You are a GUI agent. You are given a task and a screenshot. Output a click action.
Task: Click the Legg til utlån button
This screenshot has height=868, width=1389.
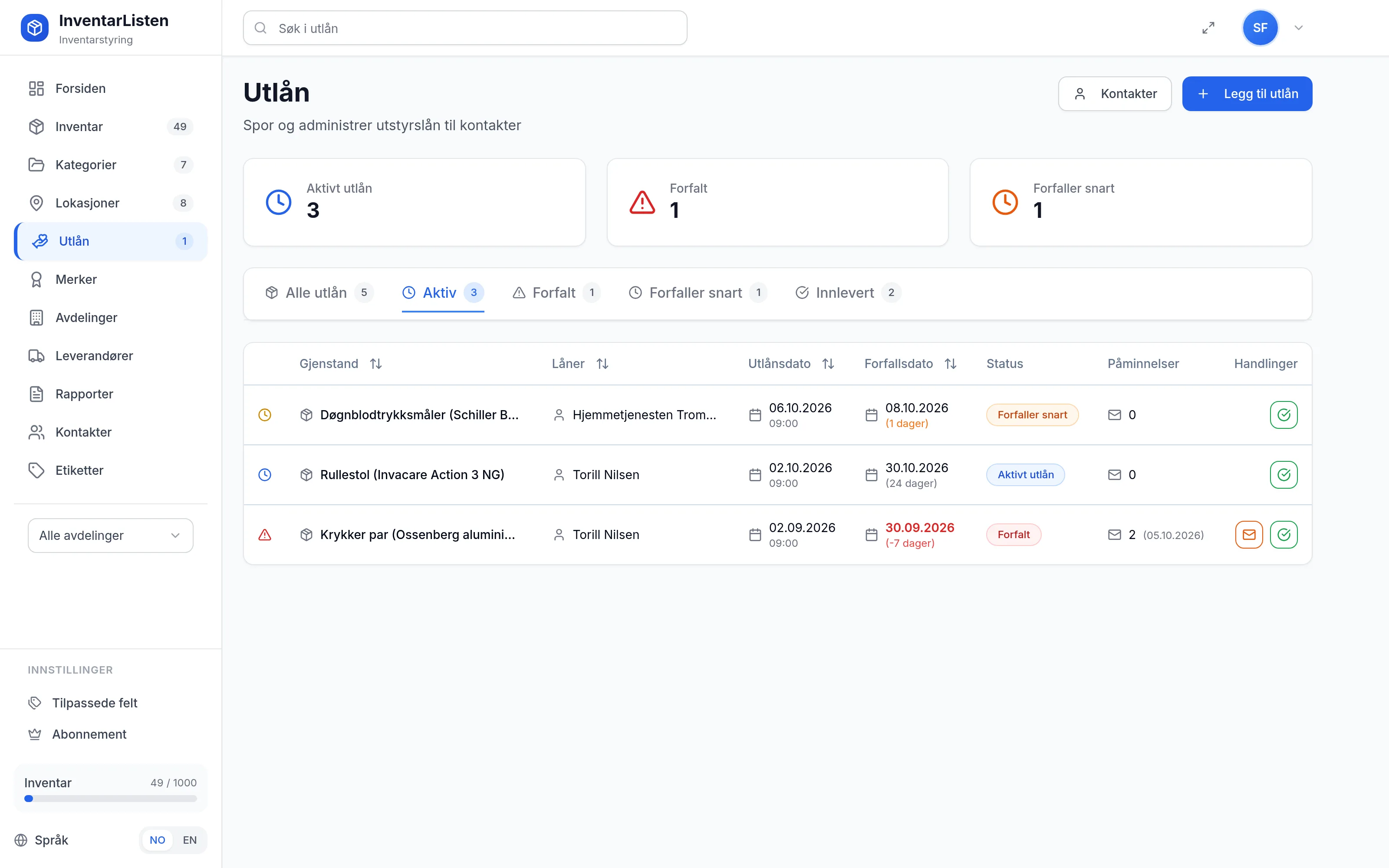(x=1247, y=94)
